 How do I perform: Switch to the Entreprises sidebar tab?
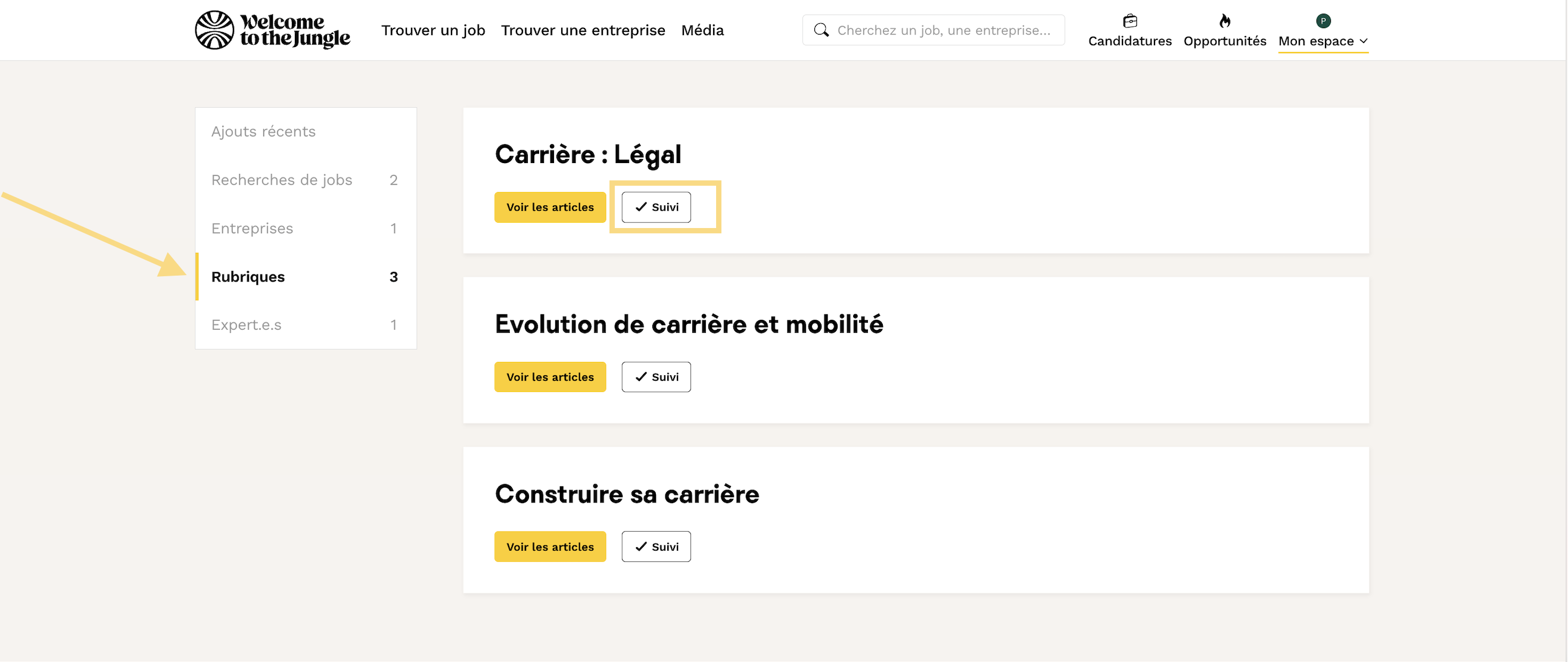pyautogui.click(x=252, y=228)
